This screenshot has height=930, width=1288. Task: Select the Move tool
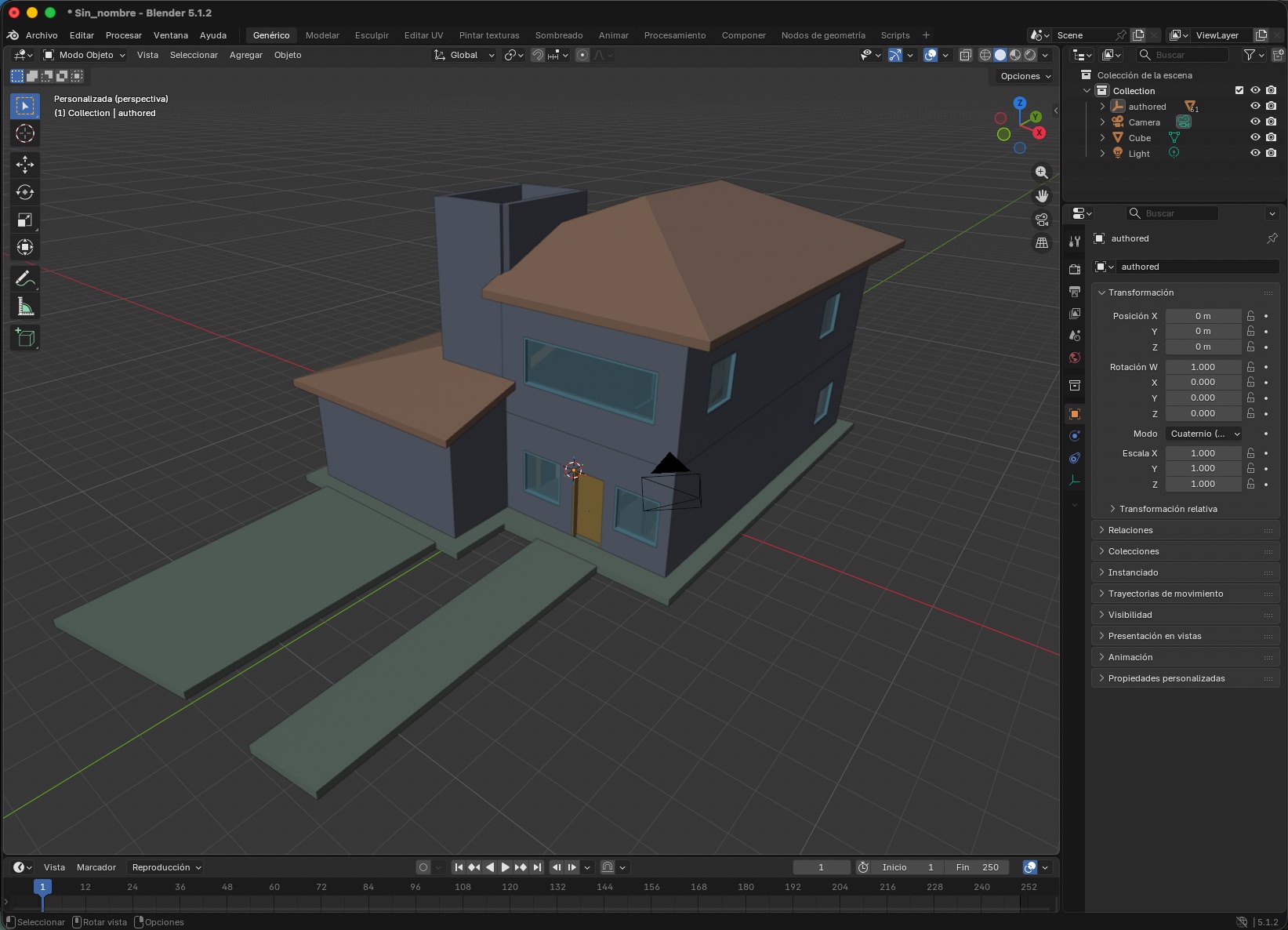pyautogui.click(x=25, y=164)
